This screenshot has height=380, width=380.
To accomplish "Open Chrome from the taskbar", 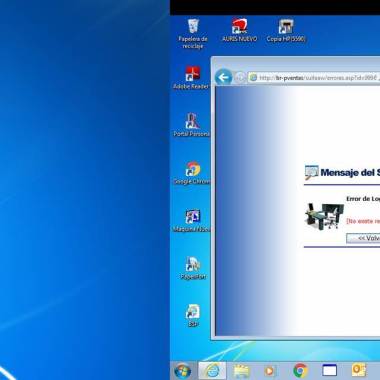I will (x=300, y=371).
